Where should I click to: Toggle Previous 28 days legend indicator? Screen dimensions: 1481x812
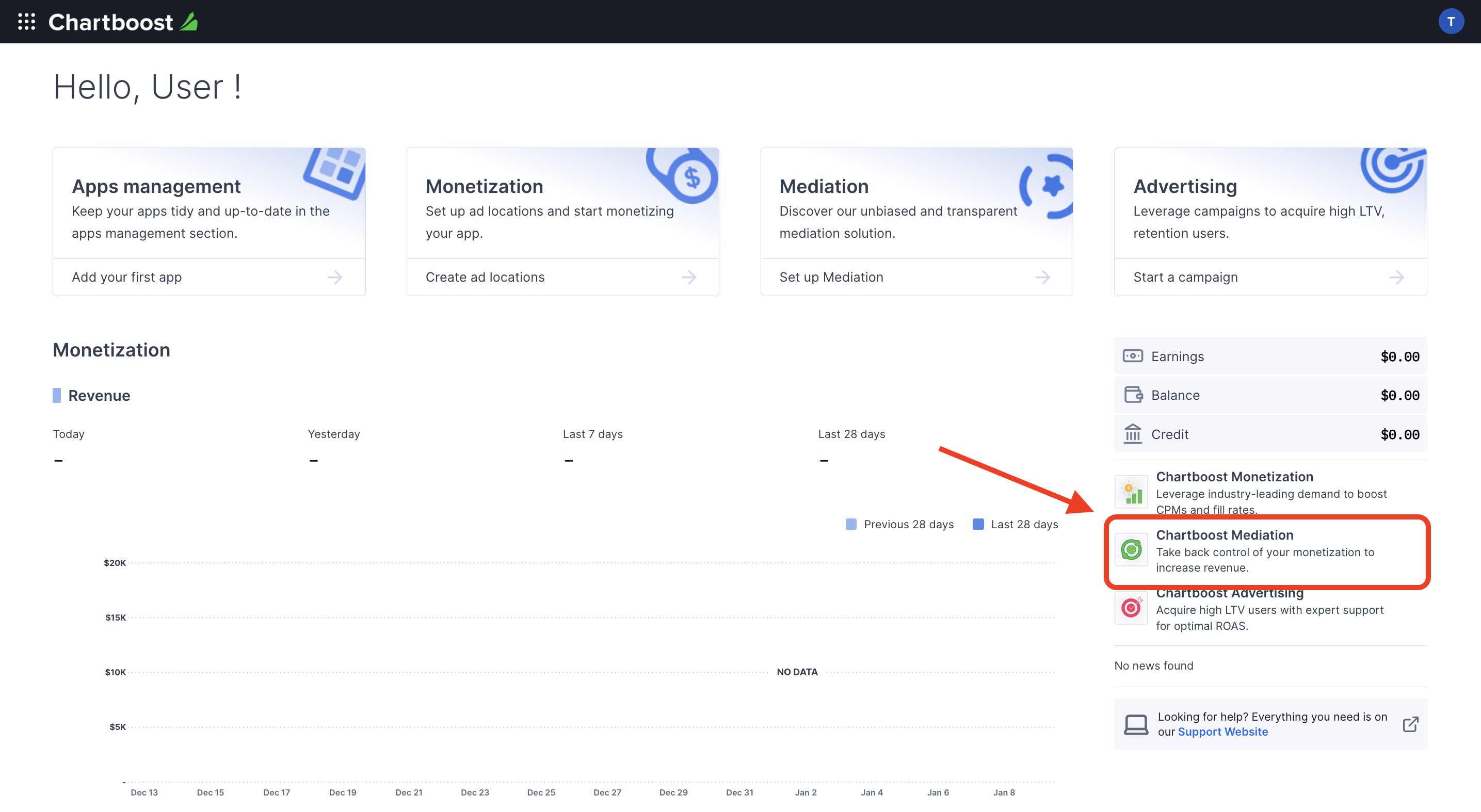click(851, 524)
